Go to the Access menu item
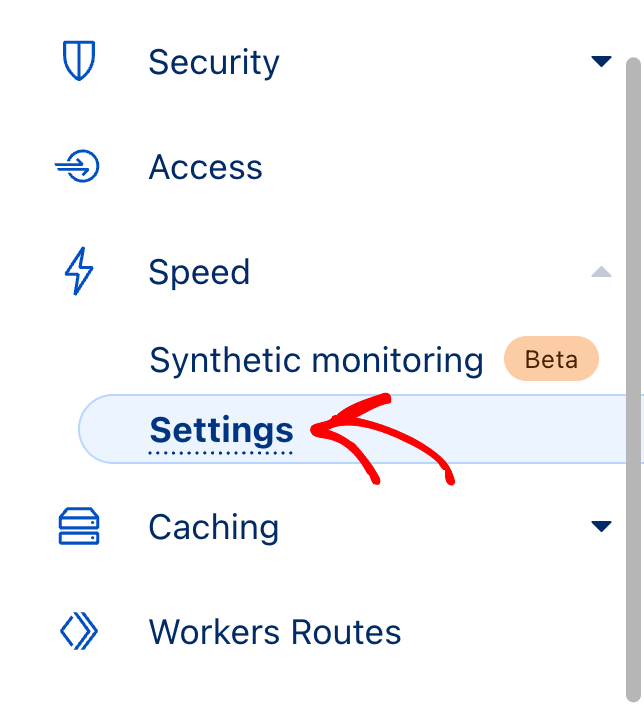The image size is (644, 704). pos(206,167)
